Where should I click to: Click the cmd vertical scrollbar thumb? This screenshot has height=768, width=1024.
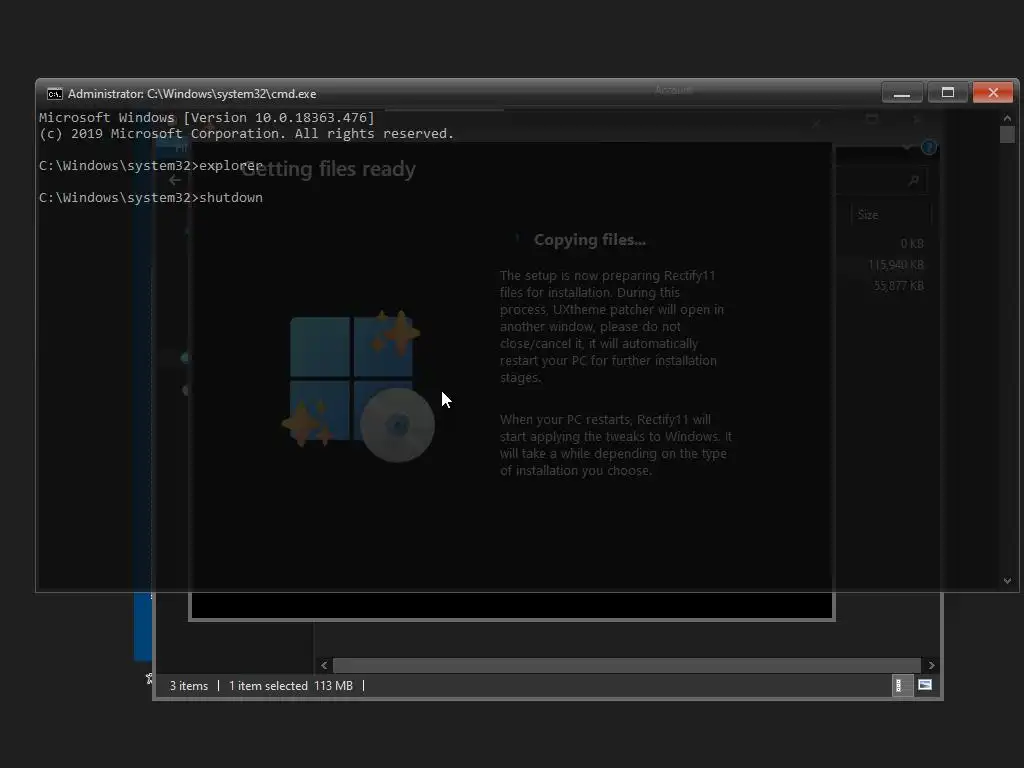[x=1007, y=135]
